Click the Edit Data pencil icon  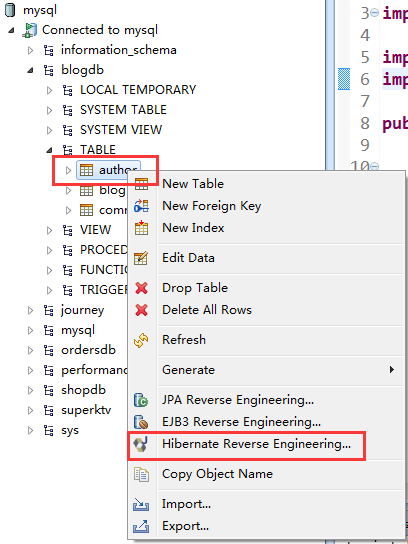(x=141, y=258)
